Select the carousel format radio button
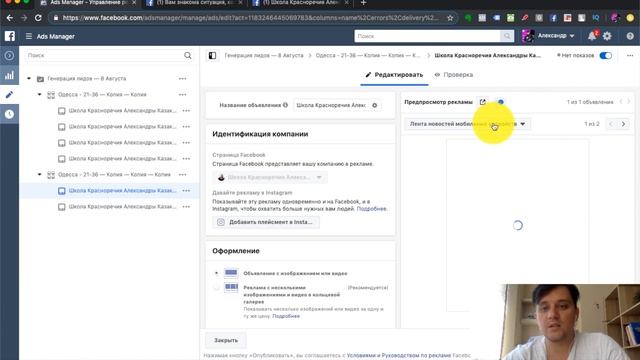The image size is (640, 360). (x=216, y=287)
